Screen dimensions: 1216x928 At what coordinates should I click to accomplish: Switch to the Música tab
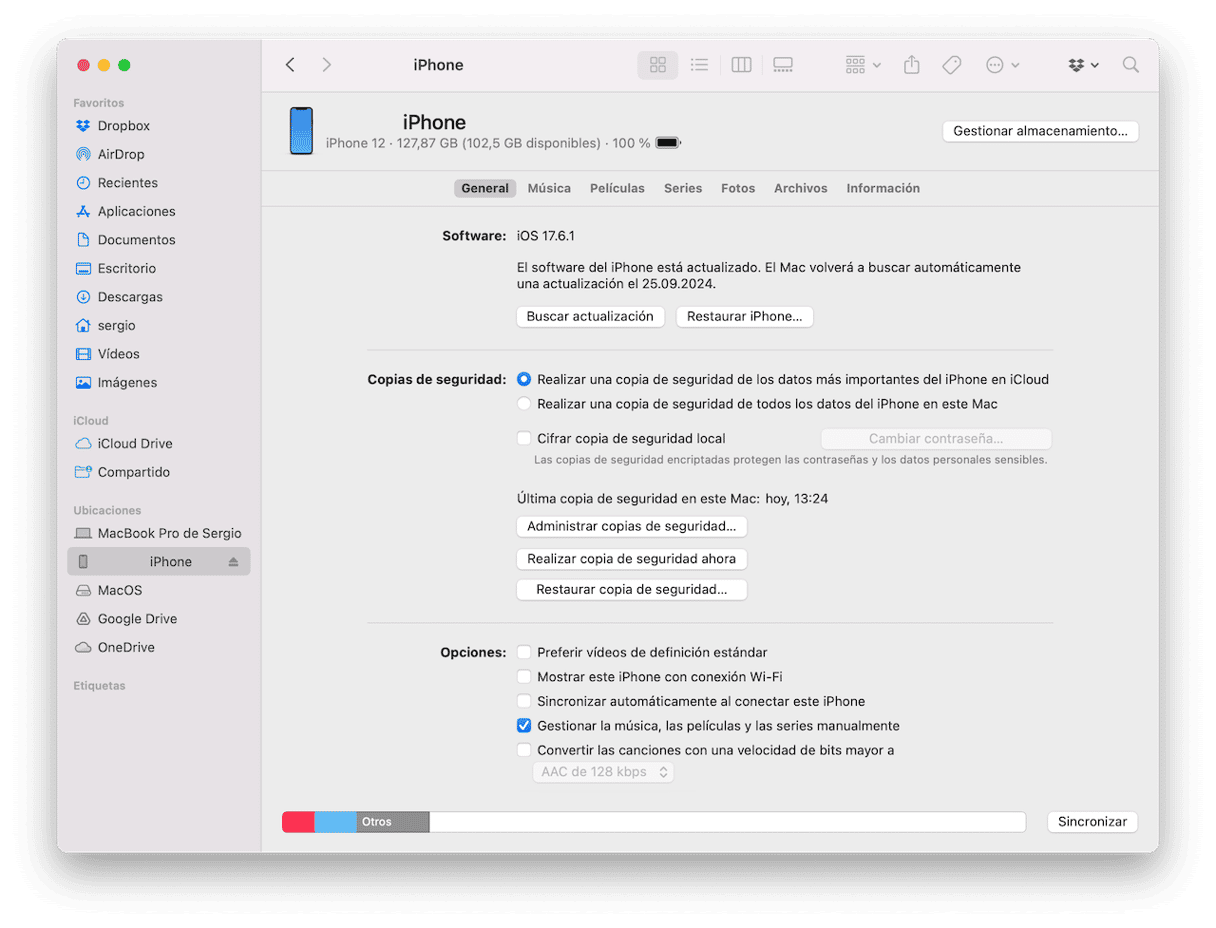[x=549, y=188]
